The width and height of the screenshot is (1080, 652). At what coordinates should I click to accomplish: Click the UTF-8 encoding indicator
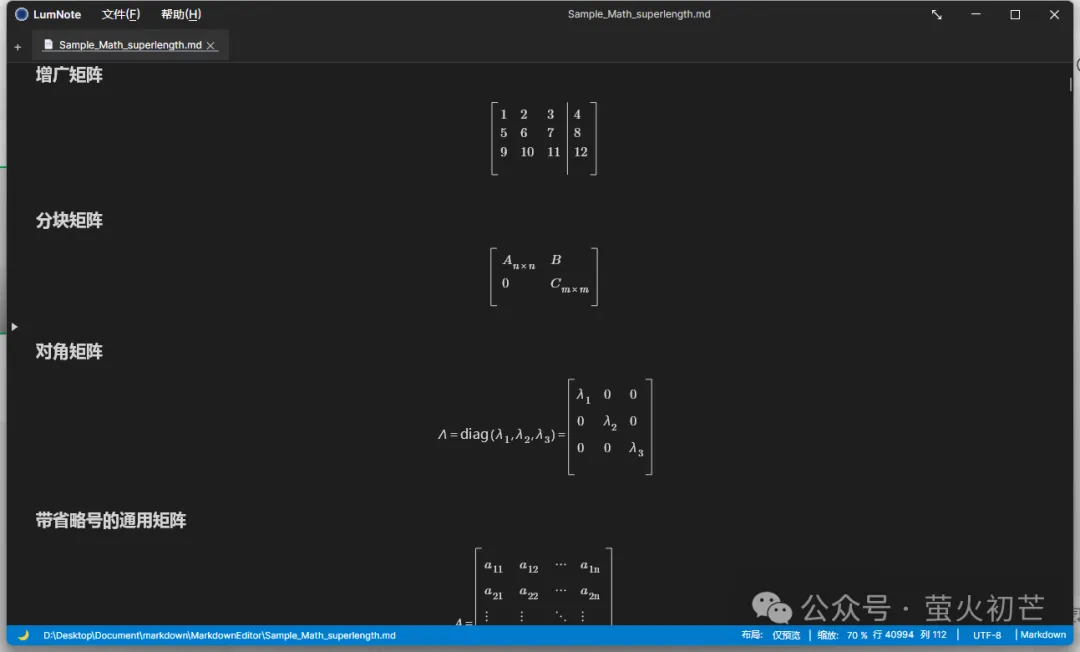(x=987, y=635)
